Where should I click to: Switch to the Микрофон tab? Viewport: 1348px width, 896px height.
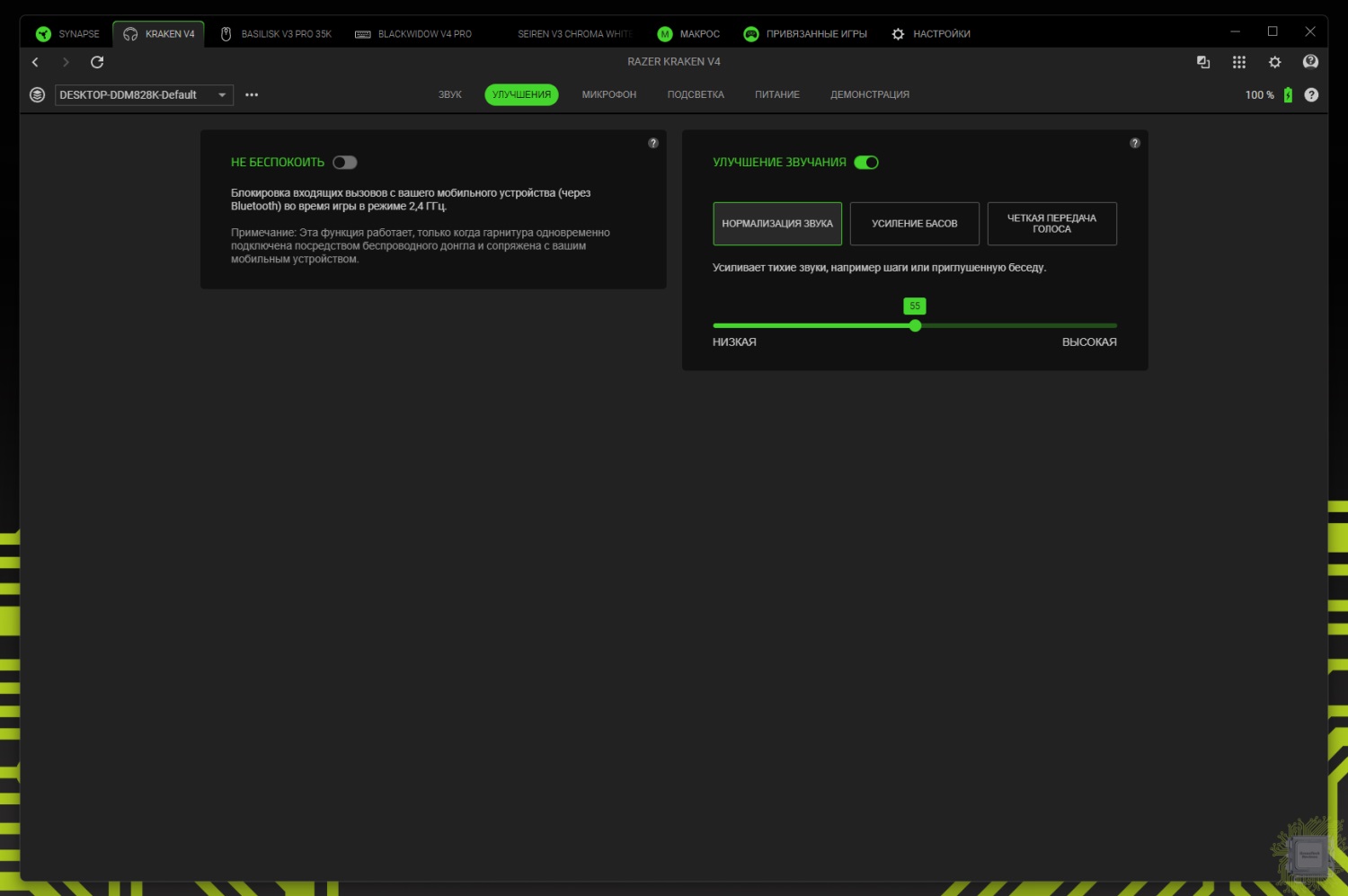point(608,94)
